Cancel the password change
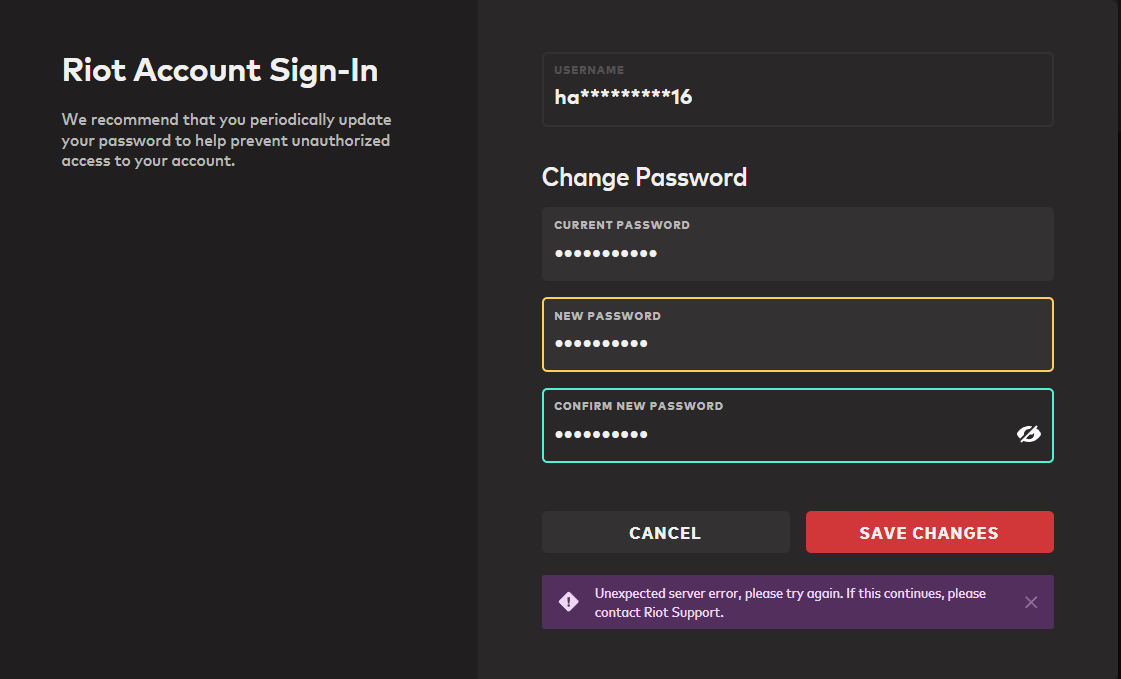The image size is (1121, 679). [x=666, y=532]
